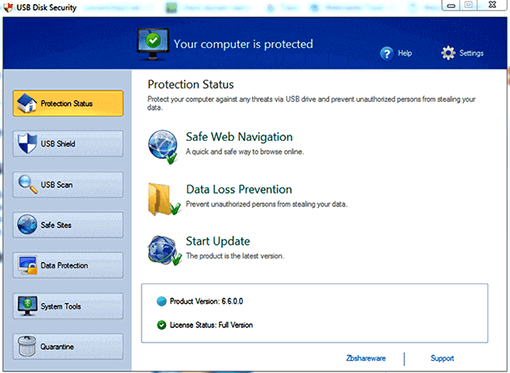Click the System Tools monitor icon

pos(28,306)
